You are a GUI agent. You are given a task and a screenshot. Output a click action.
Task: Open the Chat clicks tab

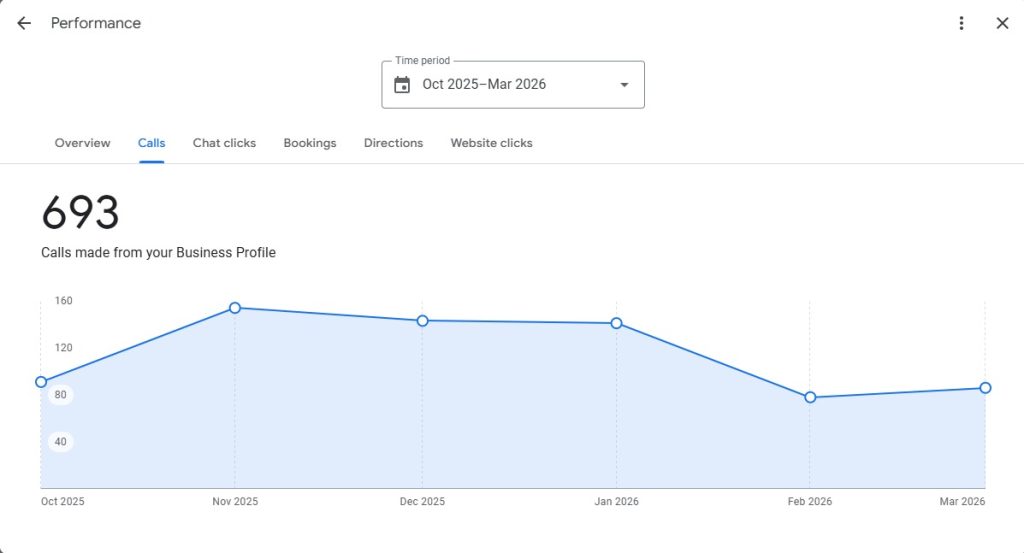click(224, 143)
